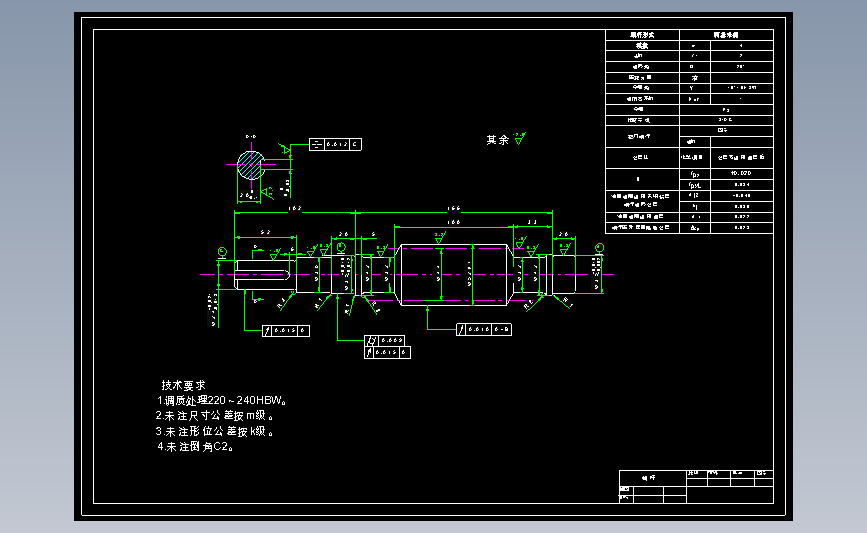Viewport: 867px width, 533px height.
Task: Click the note 4.未注倒角C2
Action: tap(195, 447)
